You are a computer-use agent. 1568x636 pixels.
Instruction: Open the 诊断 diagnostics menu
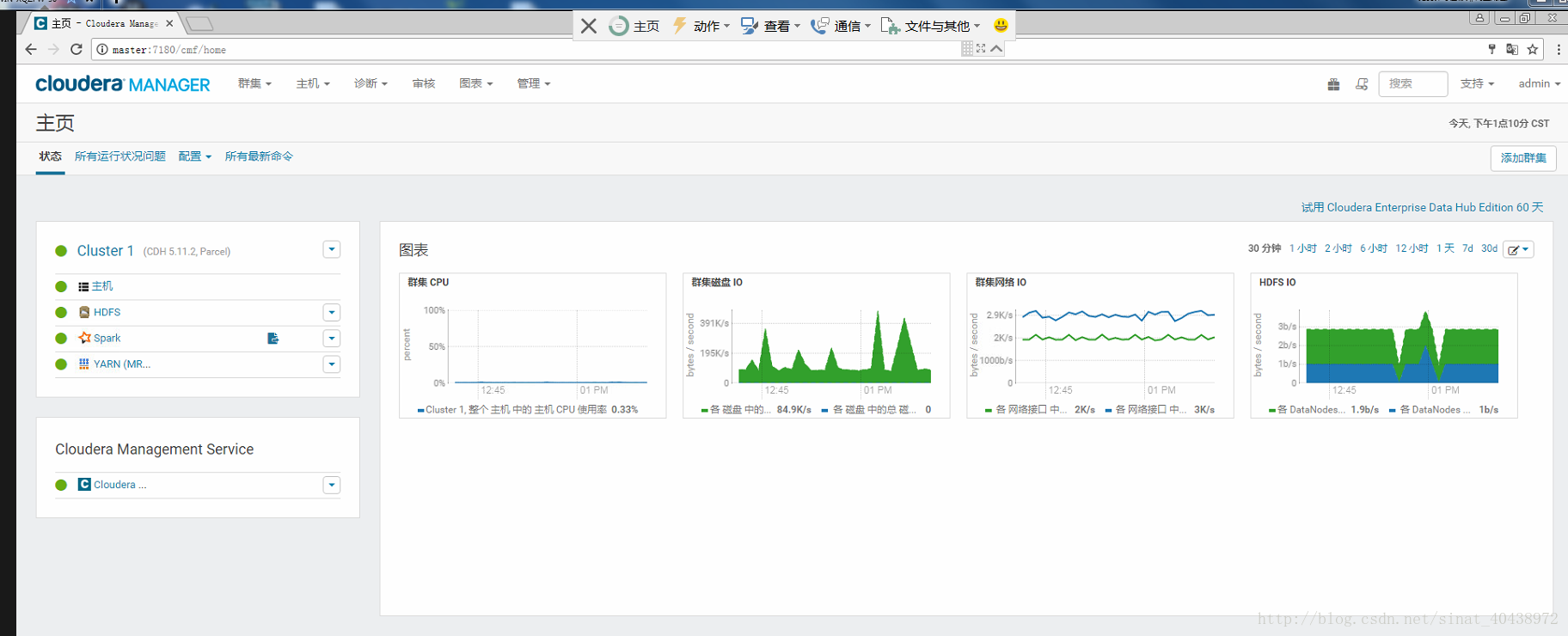(371, 83)
